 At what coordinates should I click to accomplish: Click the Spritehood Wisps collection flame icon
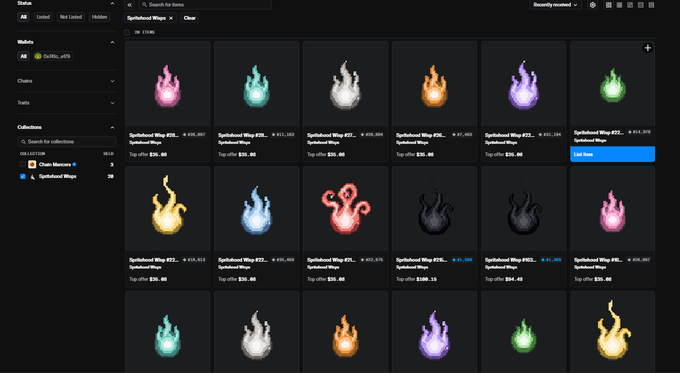pyautogui.click(x=32, y=177)
